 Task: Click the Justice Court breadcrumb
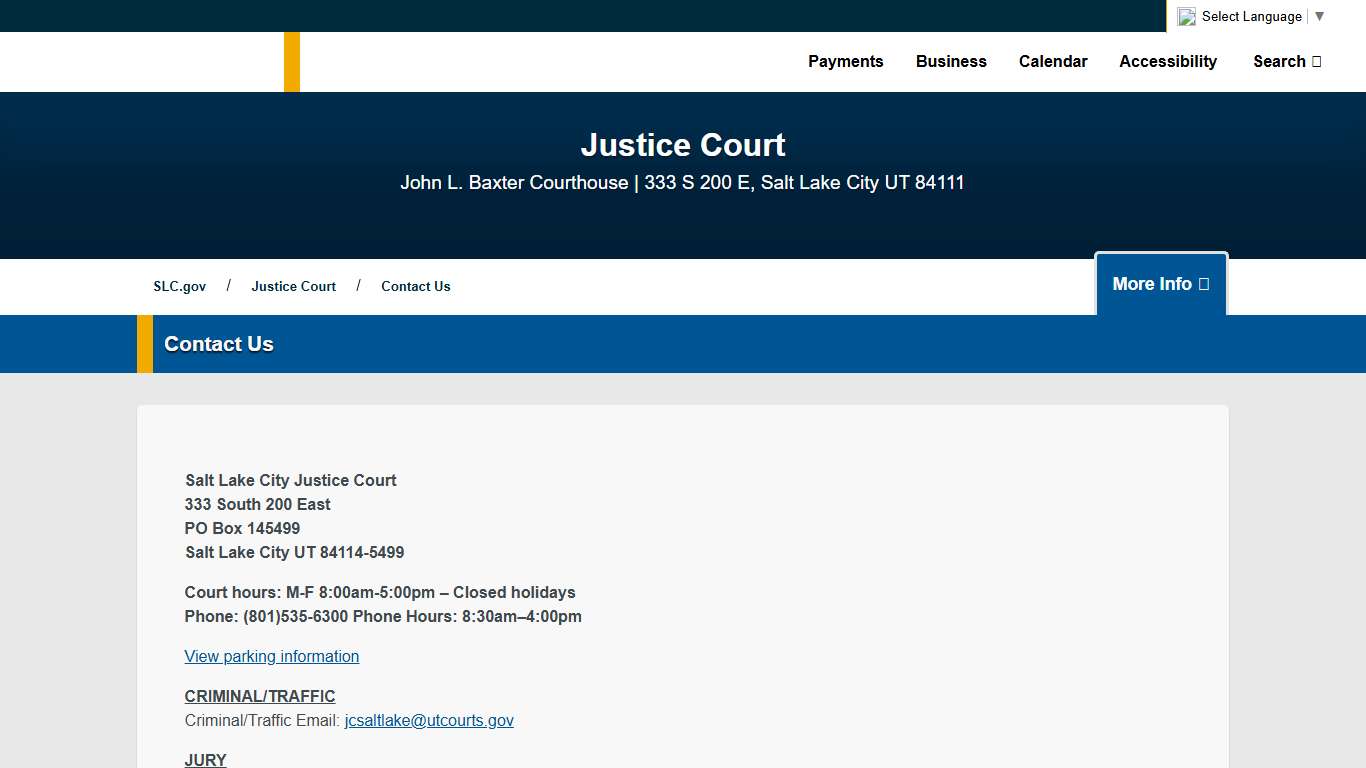pyautogui.click(x=293, y=286)
